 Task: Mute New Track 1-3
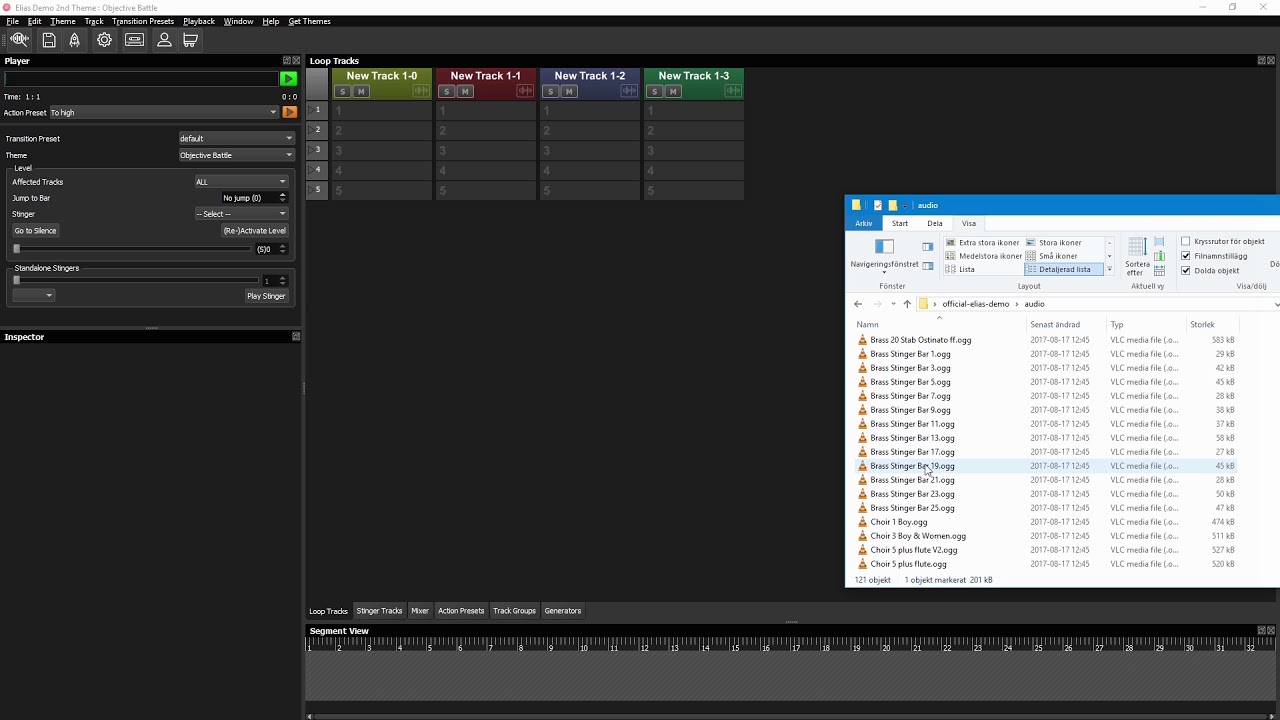673,92
